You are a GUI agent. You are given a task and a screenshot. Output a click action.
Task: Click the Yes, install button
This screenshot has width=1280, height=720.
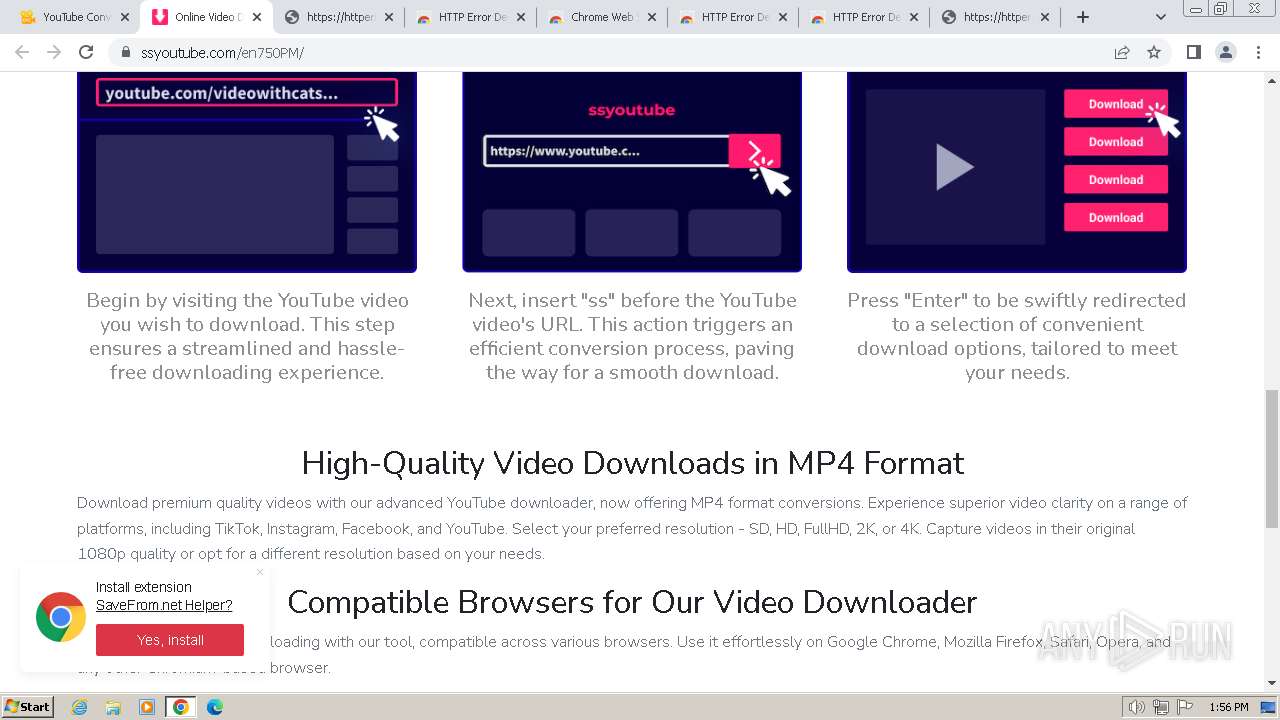tap(170, 640)
